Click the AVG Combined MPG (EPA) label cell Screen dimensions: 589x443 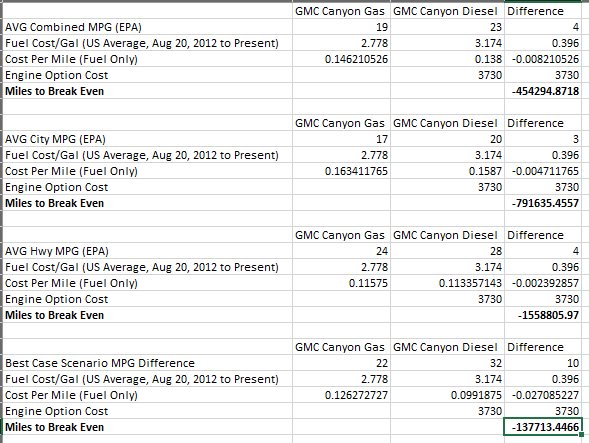[148, 27]
